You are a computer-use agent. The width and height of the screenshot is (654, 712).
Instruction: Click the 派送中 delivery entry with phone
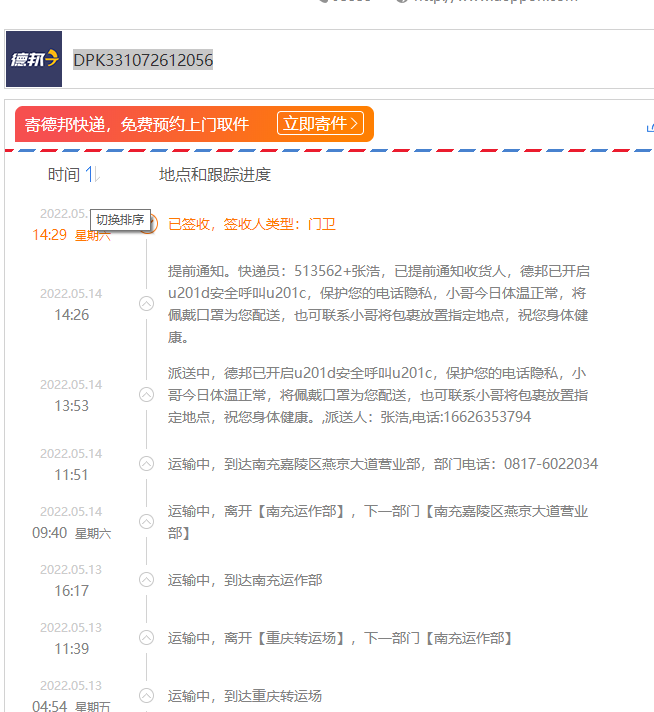point(378,395)
